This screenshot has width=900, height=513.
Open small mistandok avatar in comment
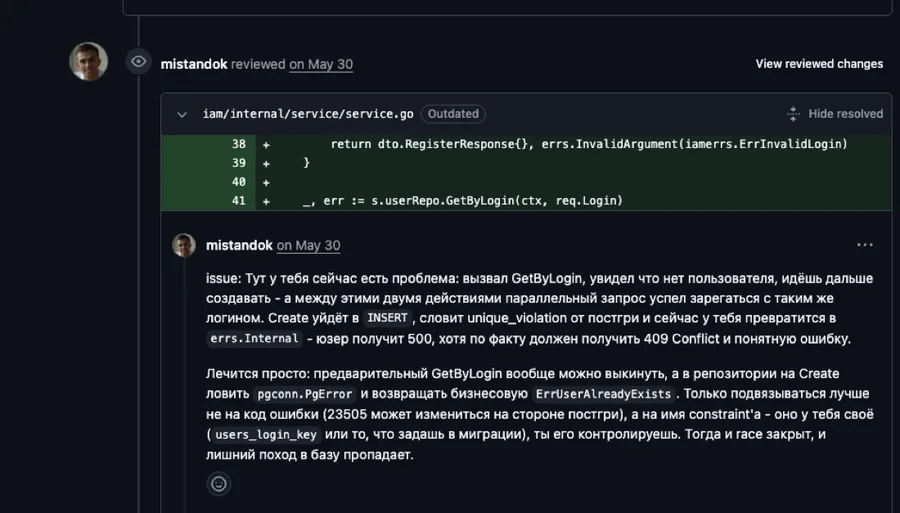[184, 245]
